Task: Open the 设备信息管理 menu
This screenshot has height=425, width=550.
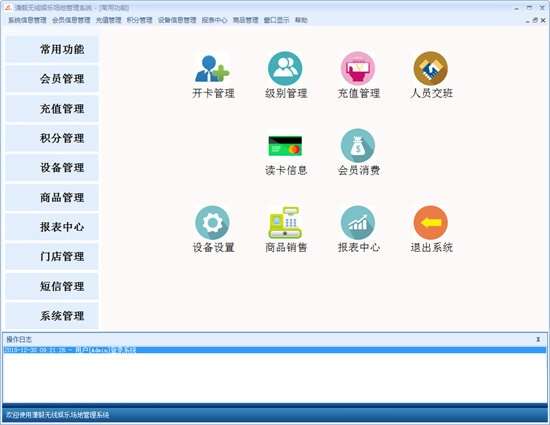Action: [177, 20]
